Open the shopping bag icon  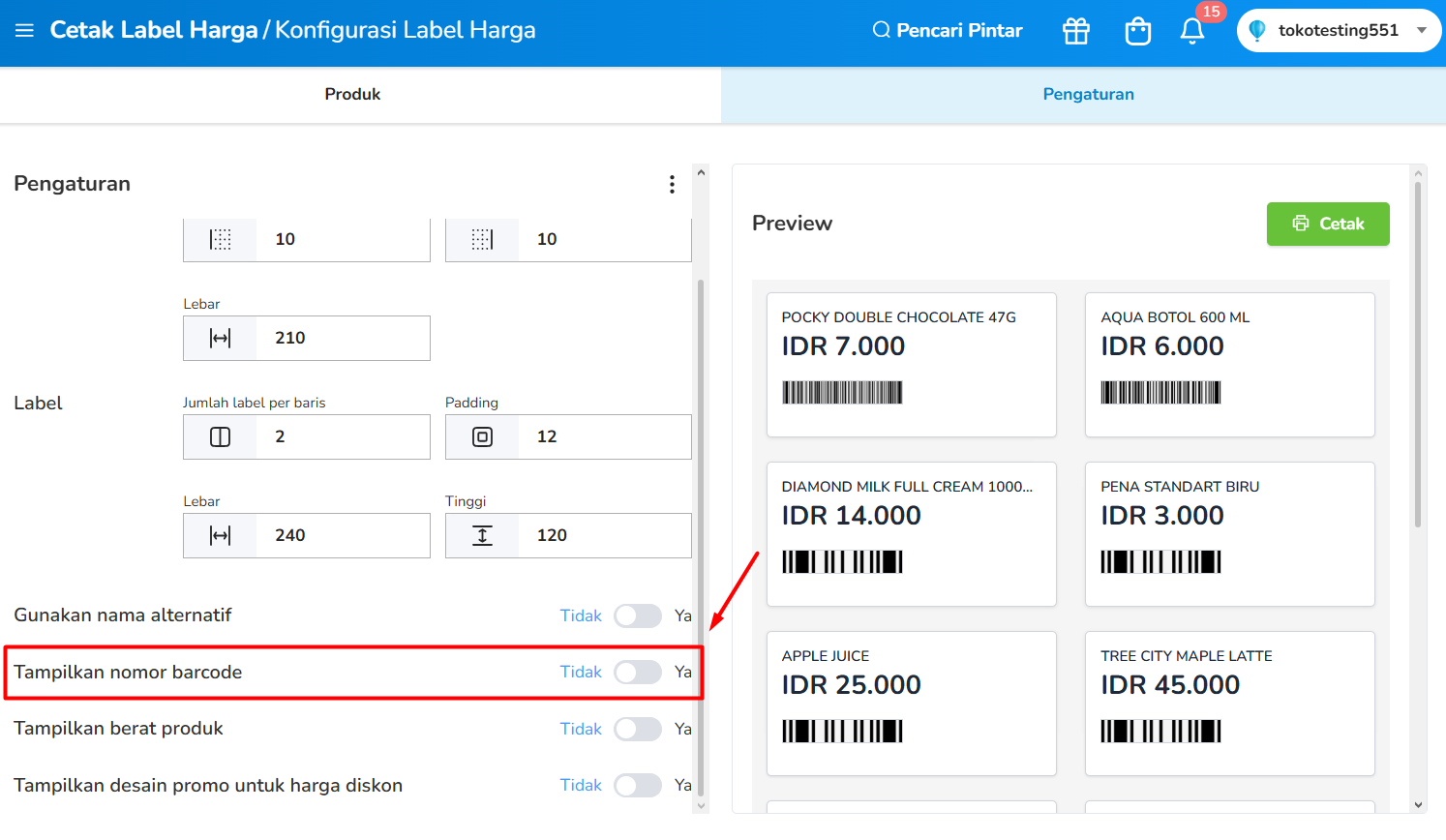1138,31
